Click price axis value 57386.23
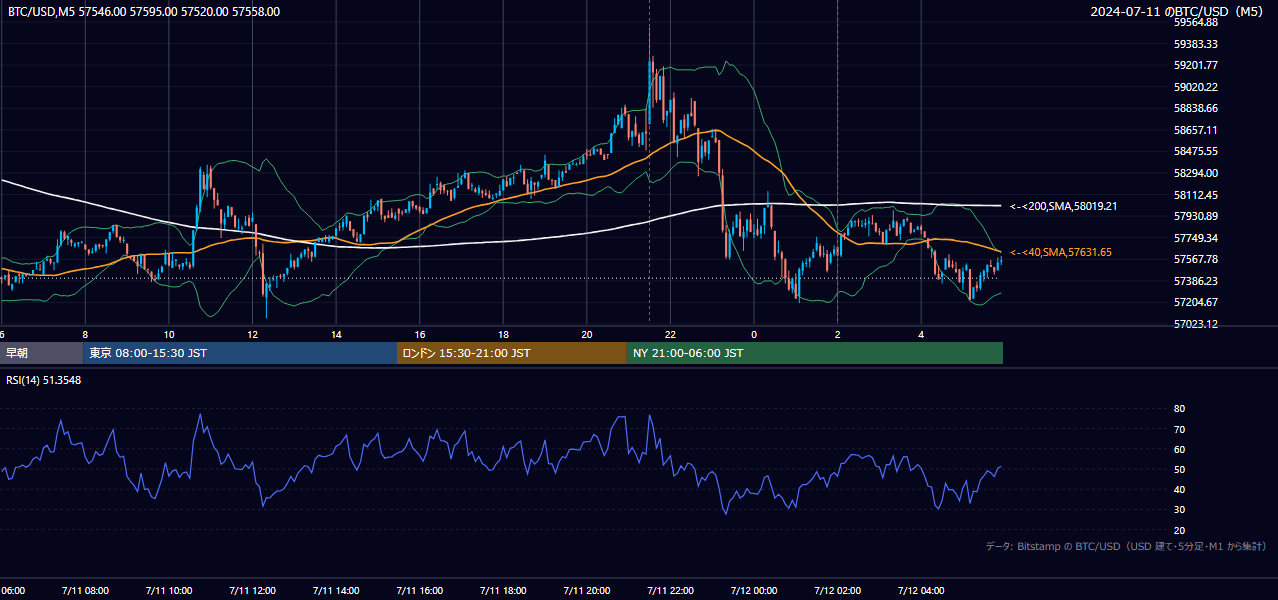This screenshot has height=600, width=1278. (x=1195, y=281)
